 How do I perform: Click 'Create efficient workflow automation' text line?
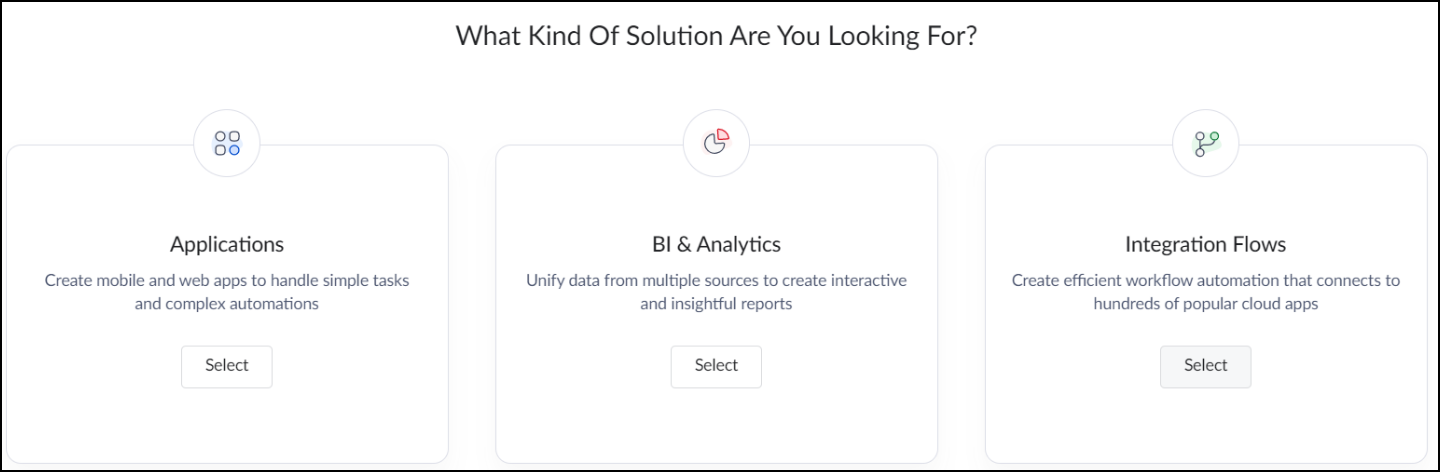(x=1205, y=280)
